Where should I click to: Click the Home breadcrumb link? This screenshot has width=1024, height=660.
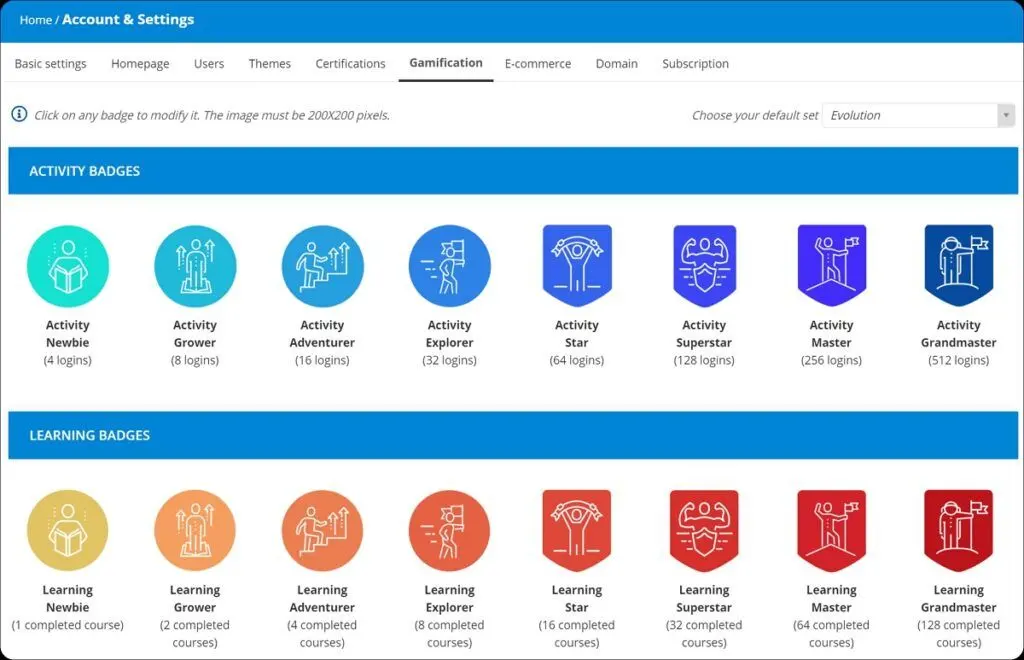[35, 20]
